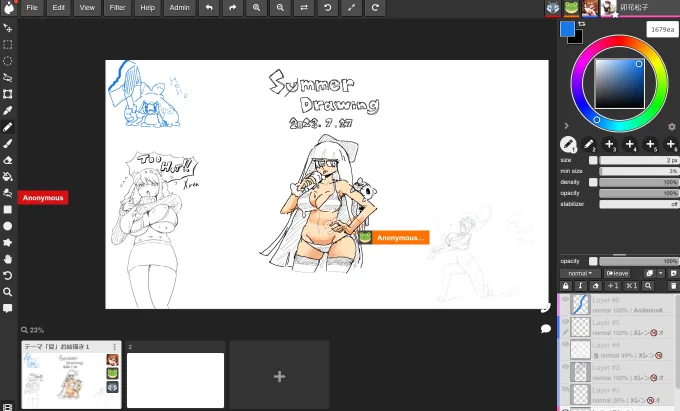The image size is (680, 411).
Task: Open the Filter menu
Action: click(117, 7)
